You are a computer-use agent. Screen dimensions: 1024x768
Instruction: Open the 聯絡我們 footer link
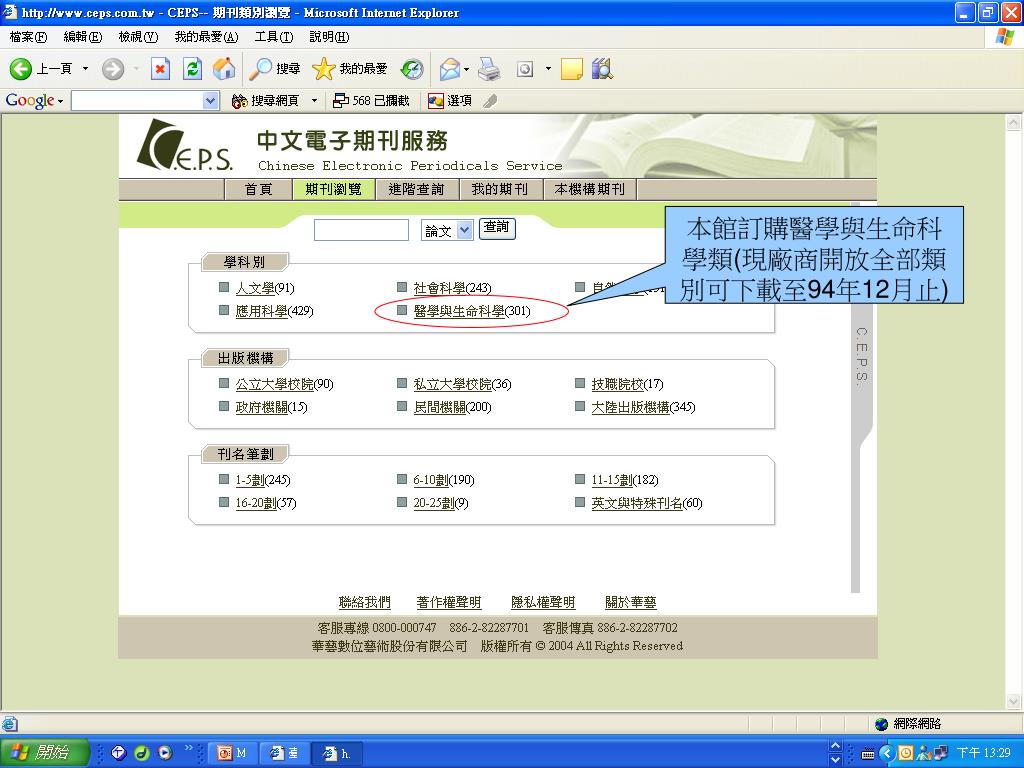point(364,602)
